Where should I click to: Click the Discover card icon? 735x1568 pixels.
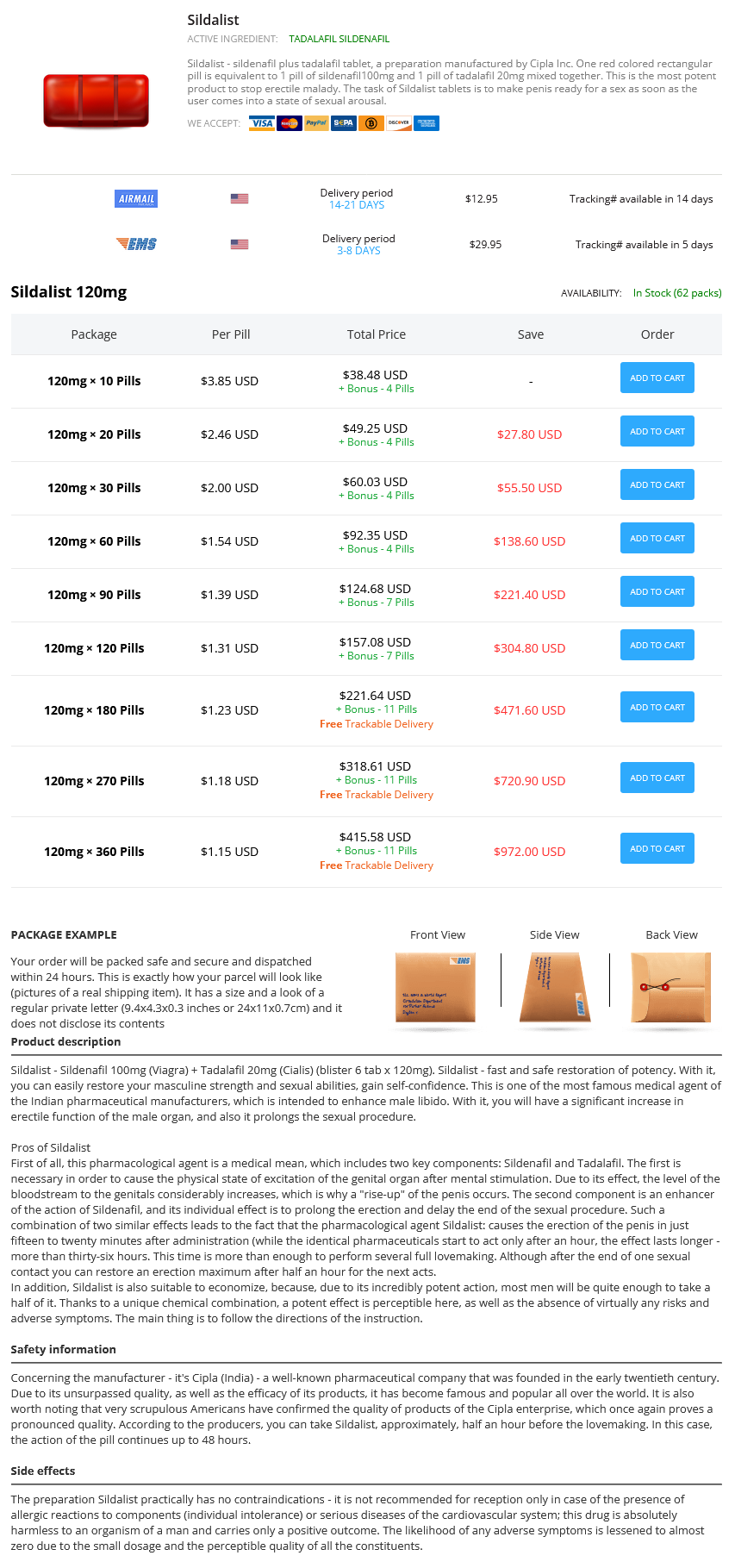pos(399,123)
